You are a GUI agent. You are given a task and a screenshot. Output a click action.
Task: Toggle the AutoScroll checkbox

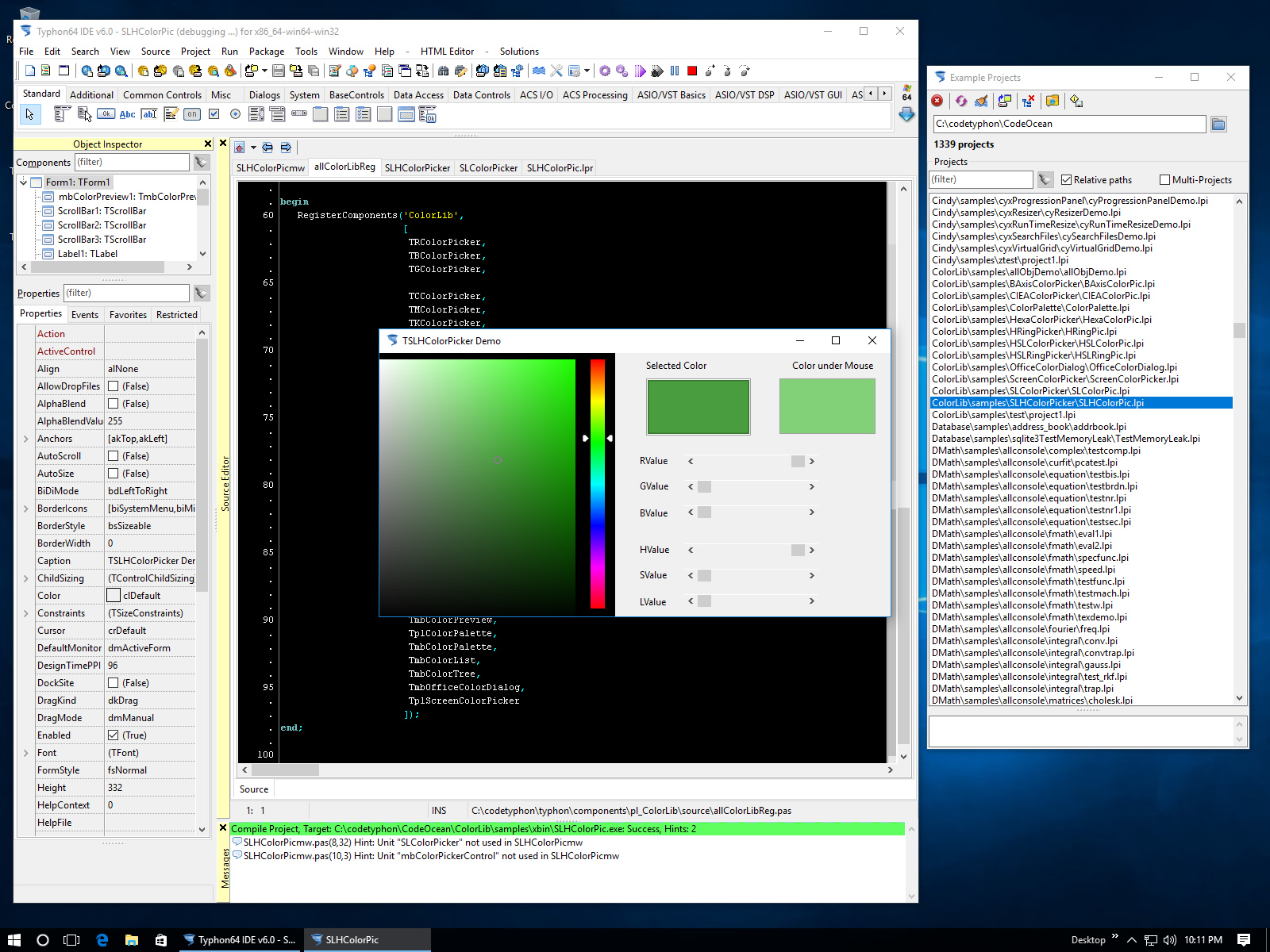(114, 456)
